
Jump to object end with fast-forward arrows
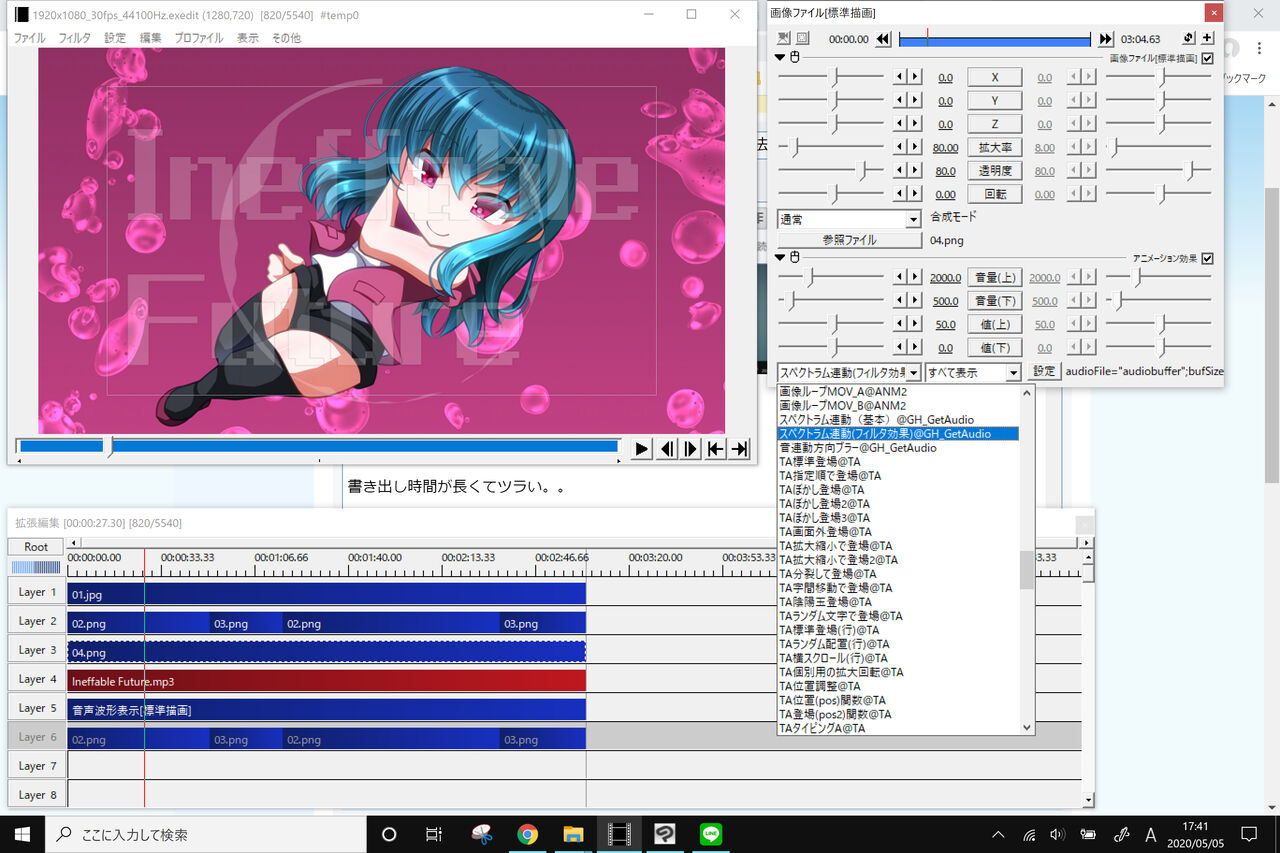(x=1105, y=39)
